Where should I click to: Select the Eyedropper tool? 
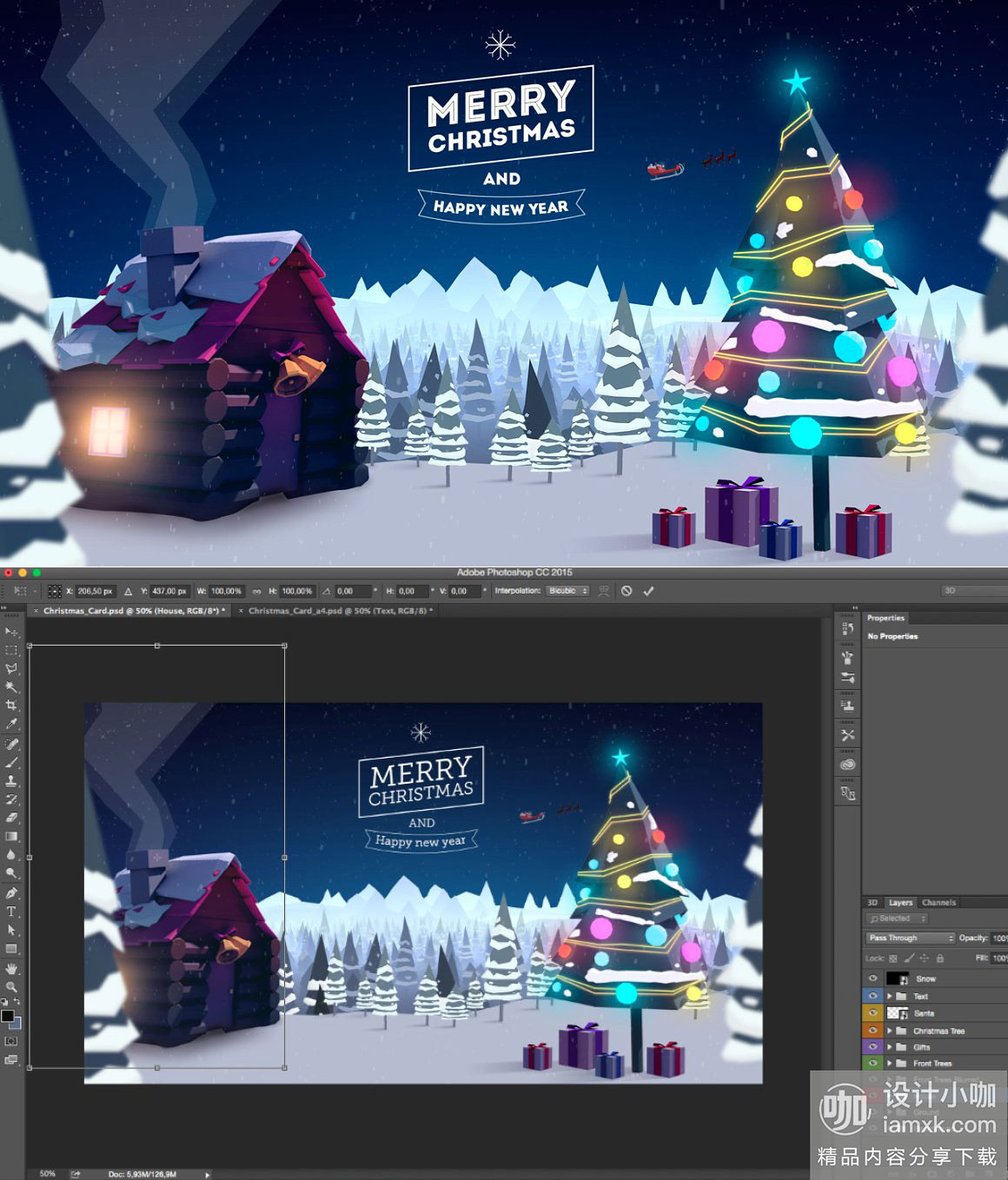(11, 725)
